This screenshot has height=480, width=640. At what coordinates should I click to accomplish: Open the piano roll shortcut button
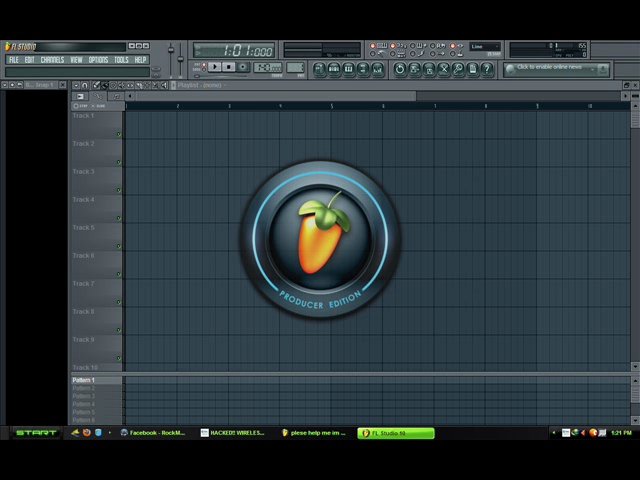pos(349,69)
